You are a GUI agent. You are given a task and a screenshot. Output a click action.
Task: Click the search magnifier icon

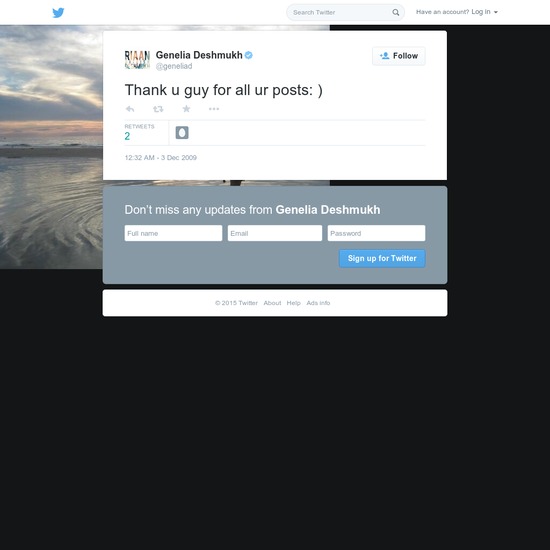pos(396,12)
